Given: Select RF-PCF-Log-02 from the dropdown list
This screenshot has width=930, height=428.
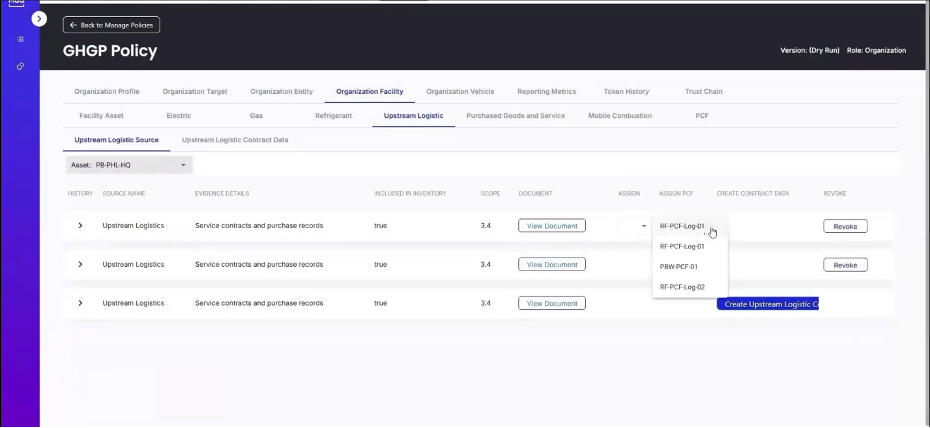Looking at the screenshot, I should click(682, 287).
